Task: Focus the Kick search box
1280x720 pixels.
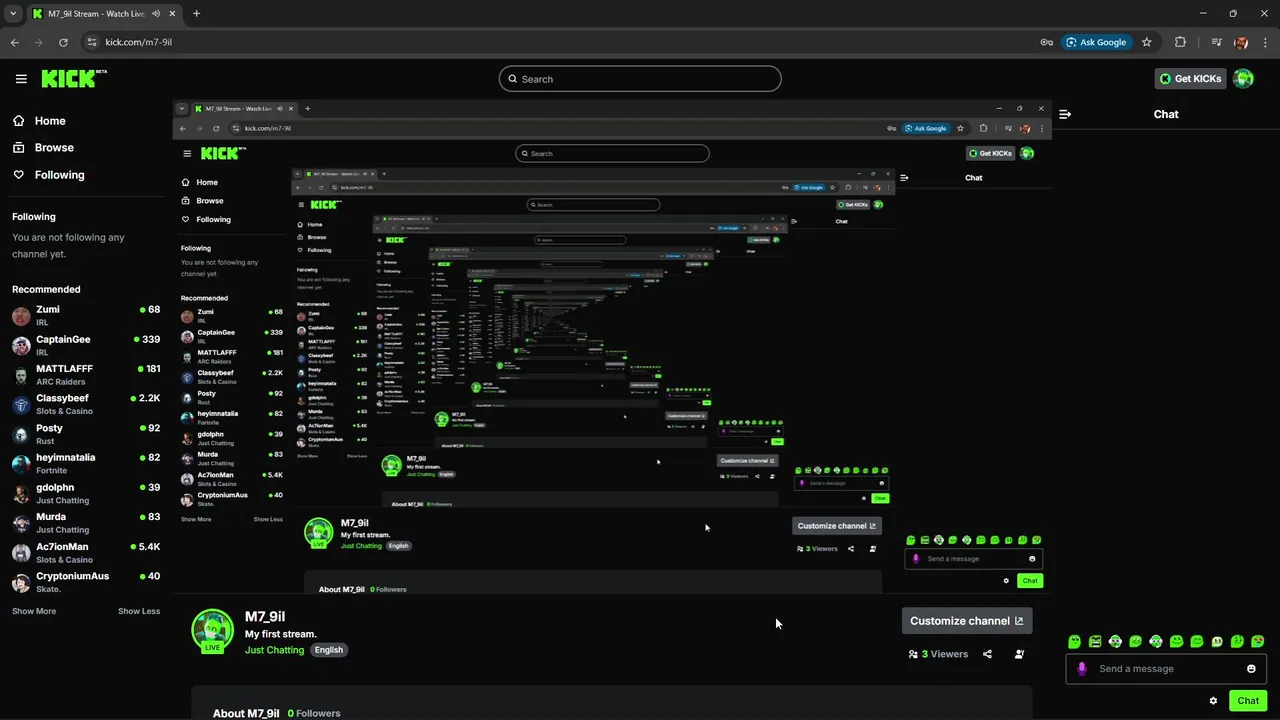Action: (640, 79)
